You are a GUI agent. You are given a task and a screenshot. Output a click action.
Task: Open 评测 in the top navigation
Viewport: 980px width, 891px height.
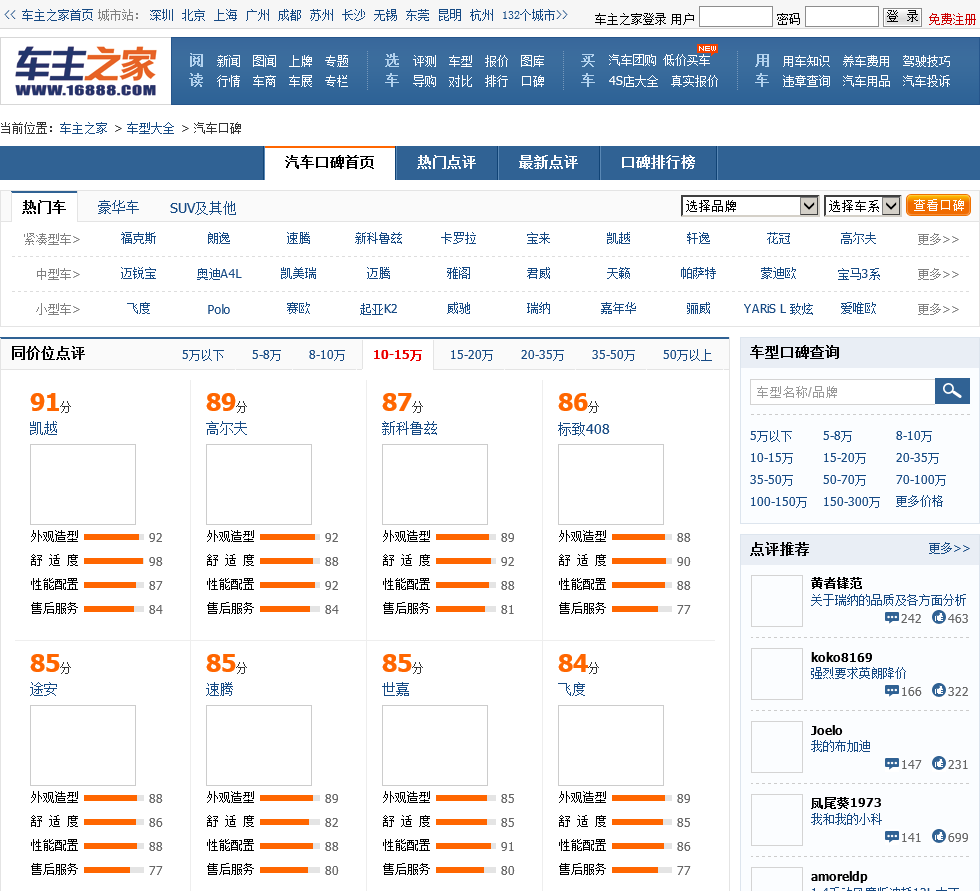click(x=424, y=61)
